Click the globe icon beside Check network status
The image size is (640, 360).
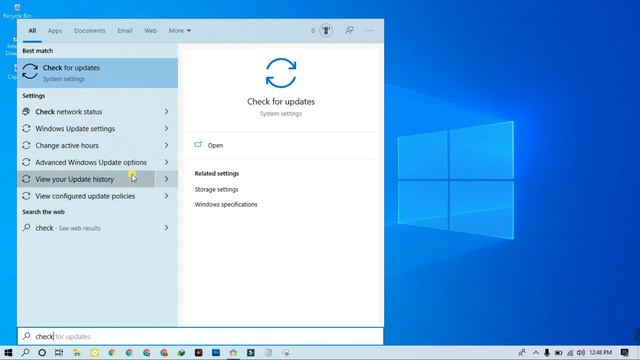tap(26, 111)
